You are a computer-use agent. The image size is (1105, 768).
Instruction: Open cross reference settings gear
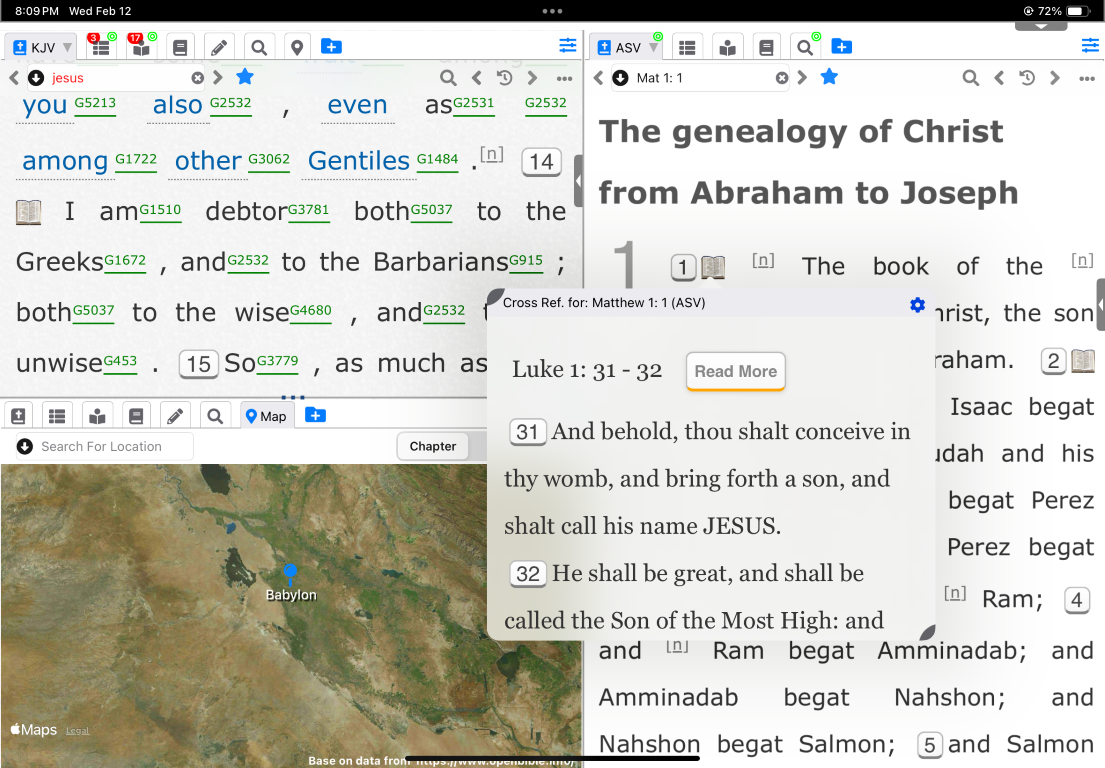(917, 305)
